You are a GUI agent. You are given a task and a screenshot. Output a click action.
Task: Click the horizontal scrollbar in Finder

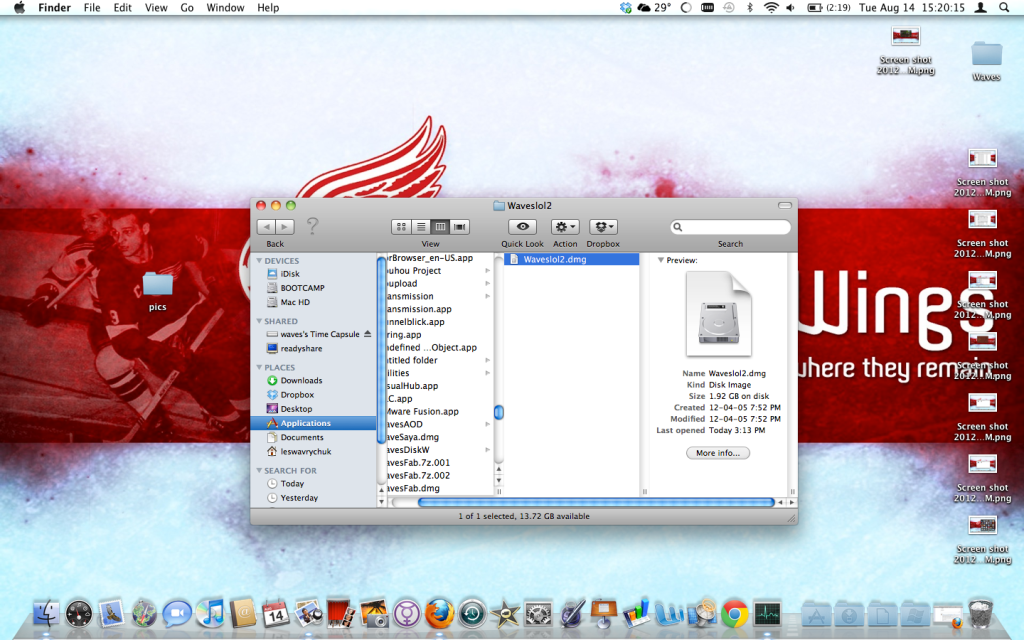tap(596, 502)
